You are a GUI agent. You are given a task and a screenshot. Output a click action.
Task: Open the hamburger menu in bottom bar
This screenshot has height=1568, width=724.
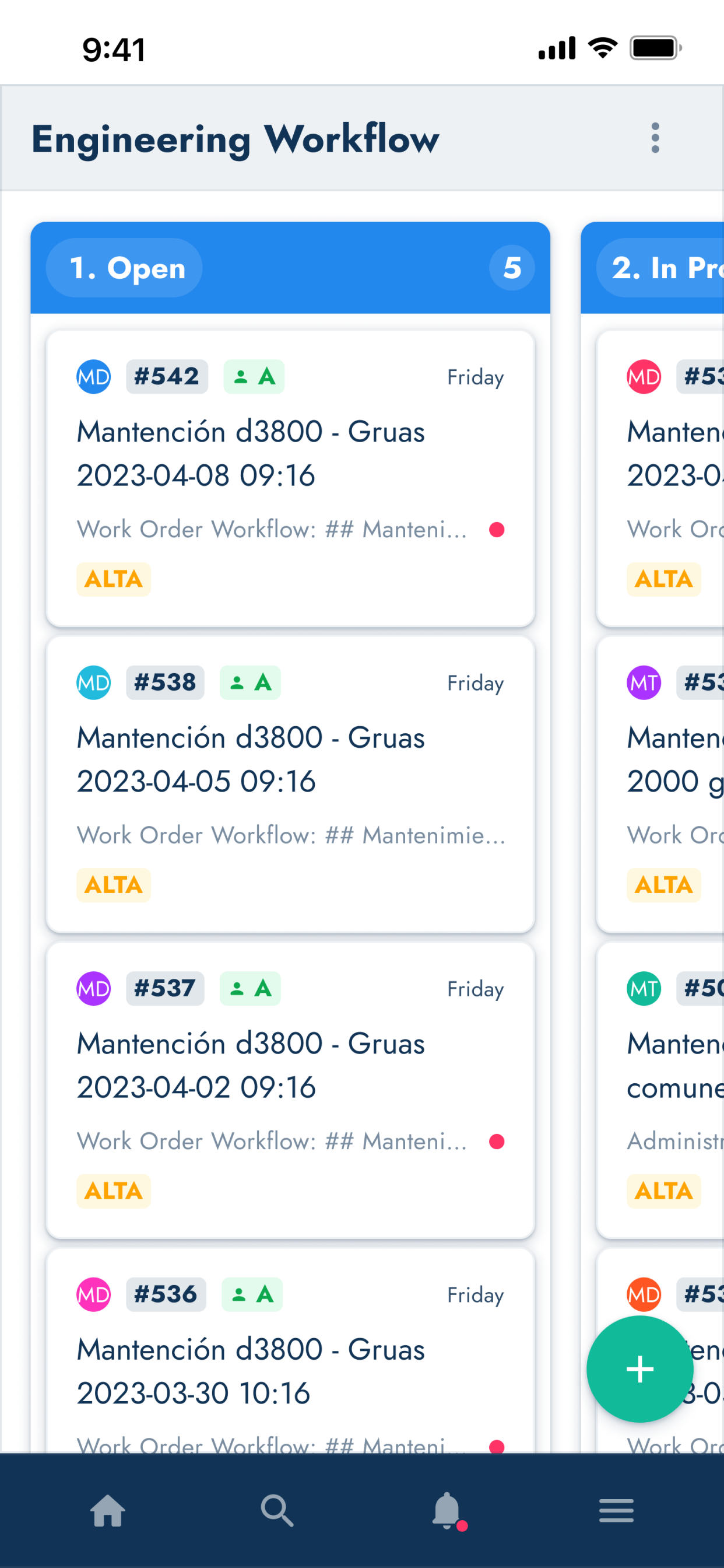pos(616,1510)
